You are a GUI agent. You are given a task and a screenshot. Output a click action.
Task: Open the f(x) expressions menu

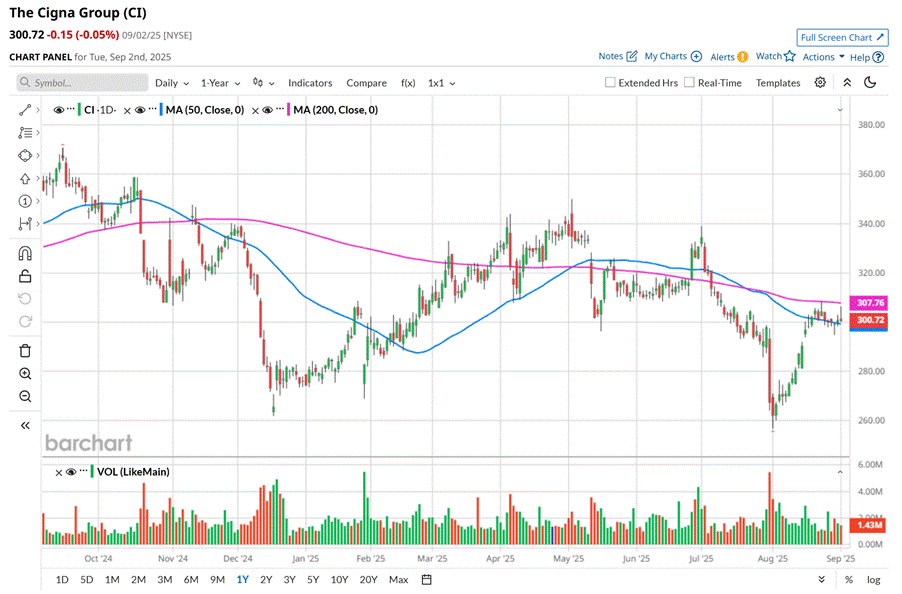408,83
